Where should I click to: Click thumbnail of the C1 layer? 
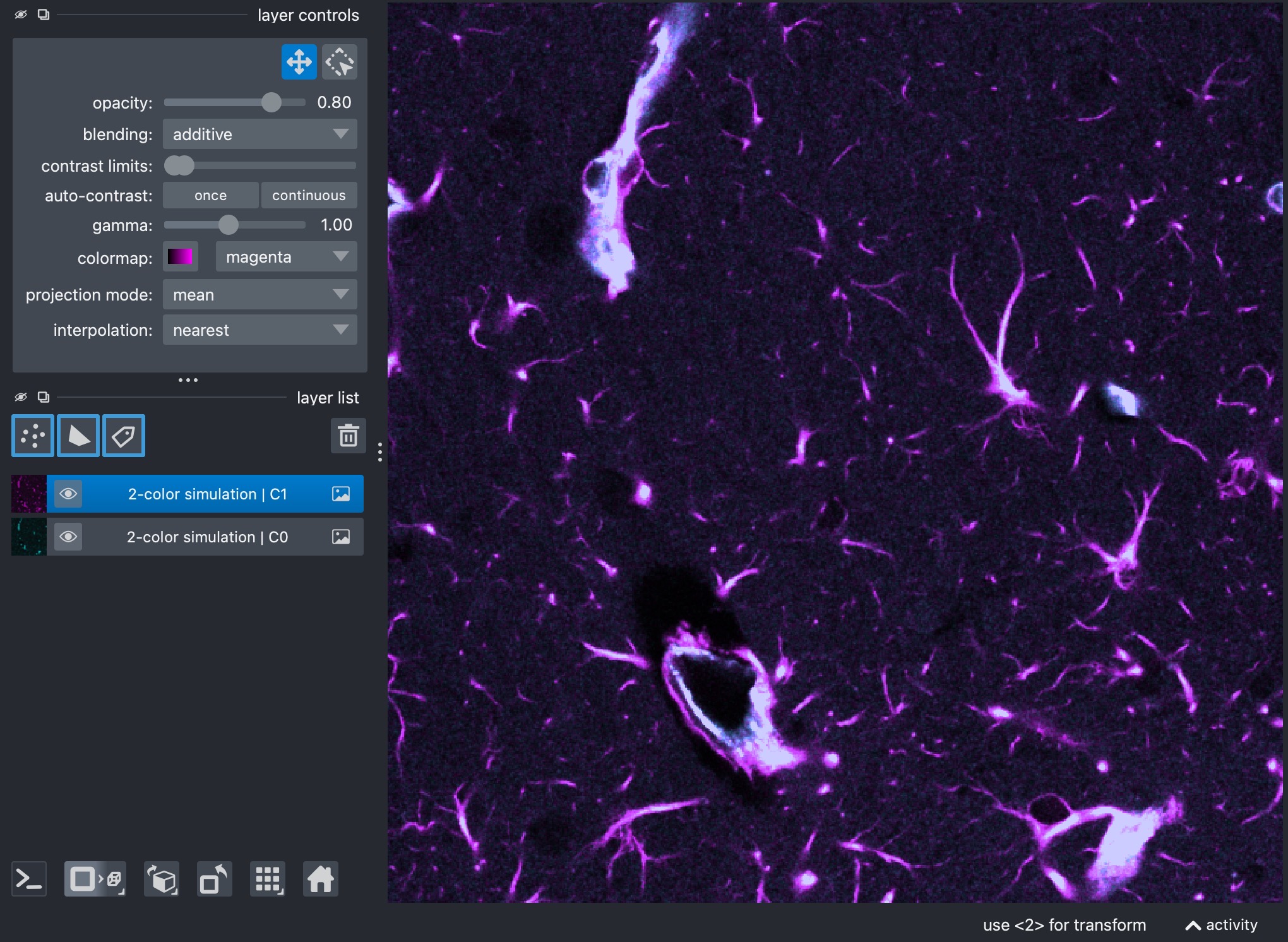(x=29, y=494)
